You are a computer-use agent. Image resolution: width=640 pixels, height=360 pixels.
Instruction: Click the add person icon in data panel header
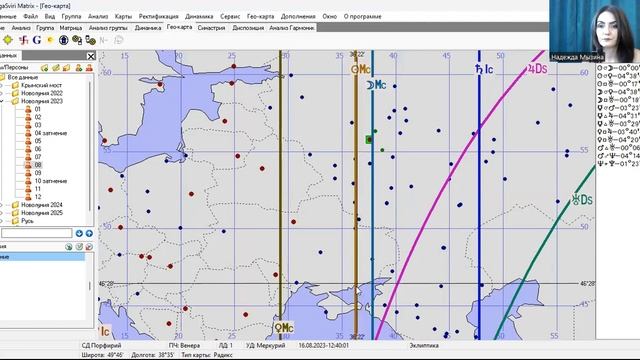point(79,67)
